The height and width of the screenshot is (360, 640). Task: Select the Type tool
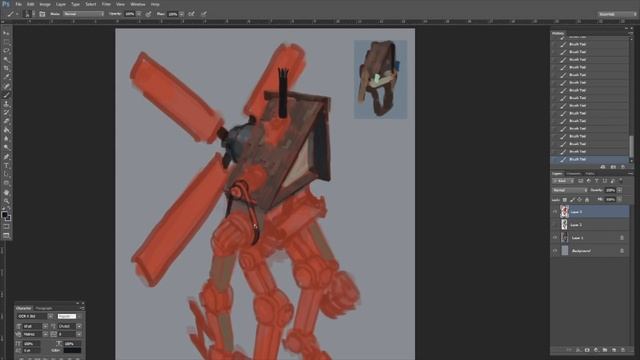pos(6,166)
